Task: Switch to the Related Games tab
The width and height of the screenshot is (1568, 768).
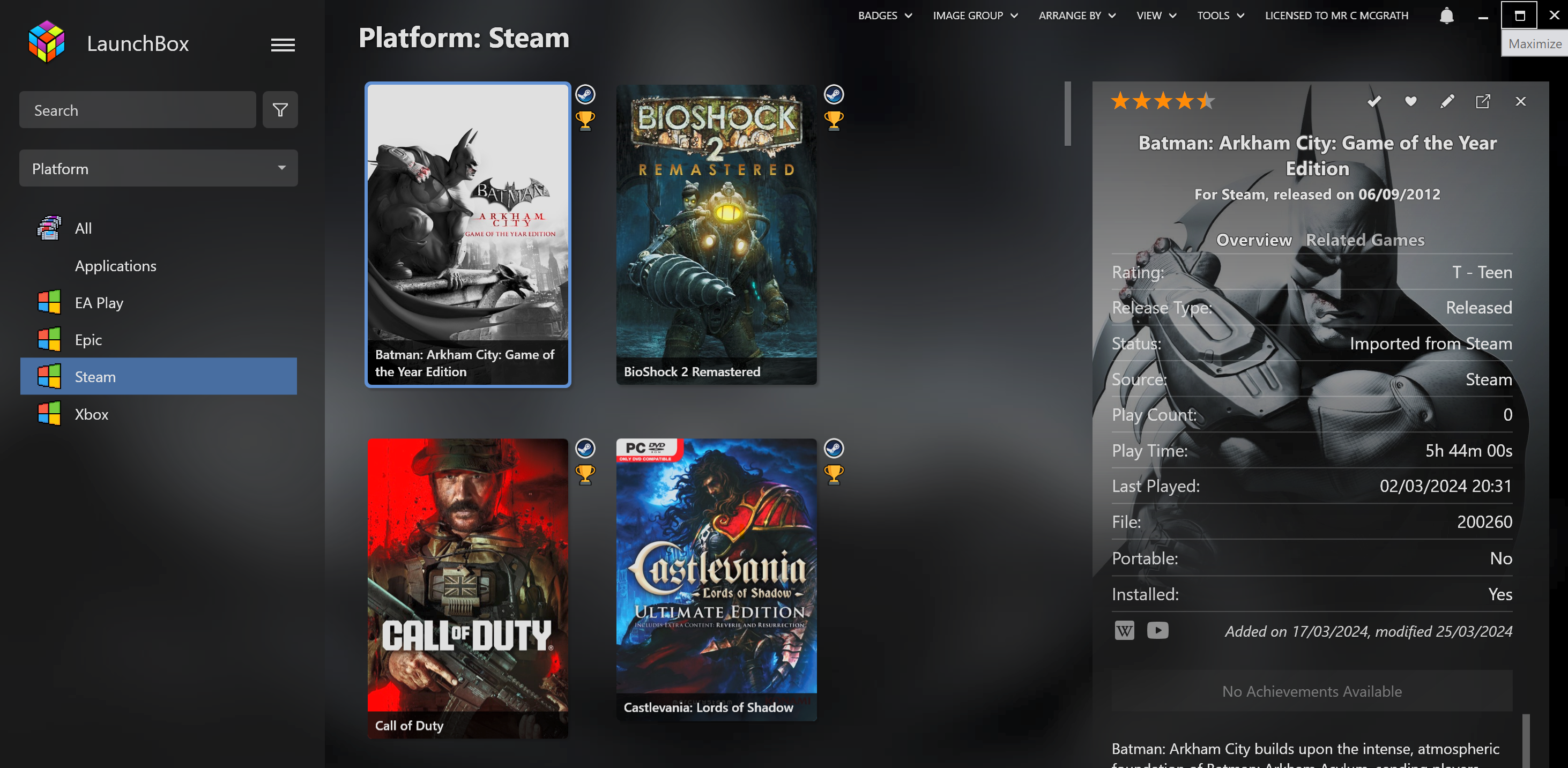Action: (x=1365, y=241)
